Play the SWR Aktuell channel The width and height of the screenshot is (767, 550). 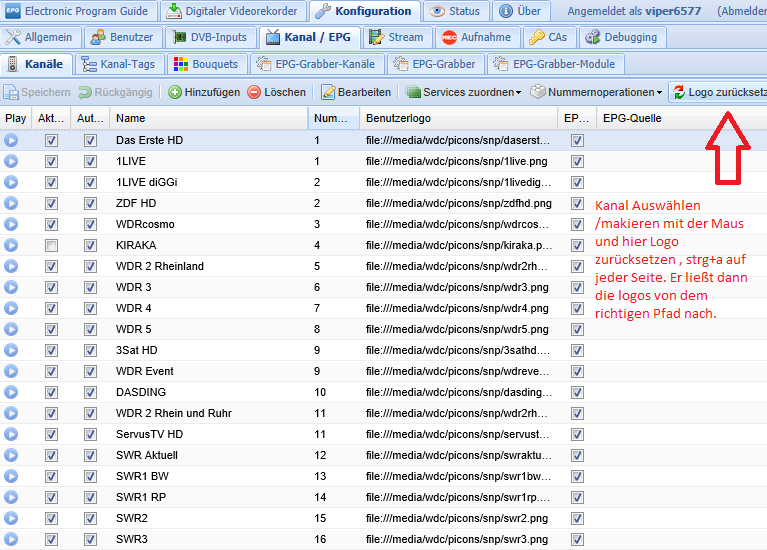(11, 456)
